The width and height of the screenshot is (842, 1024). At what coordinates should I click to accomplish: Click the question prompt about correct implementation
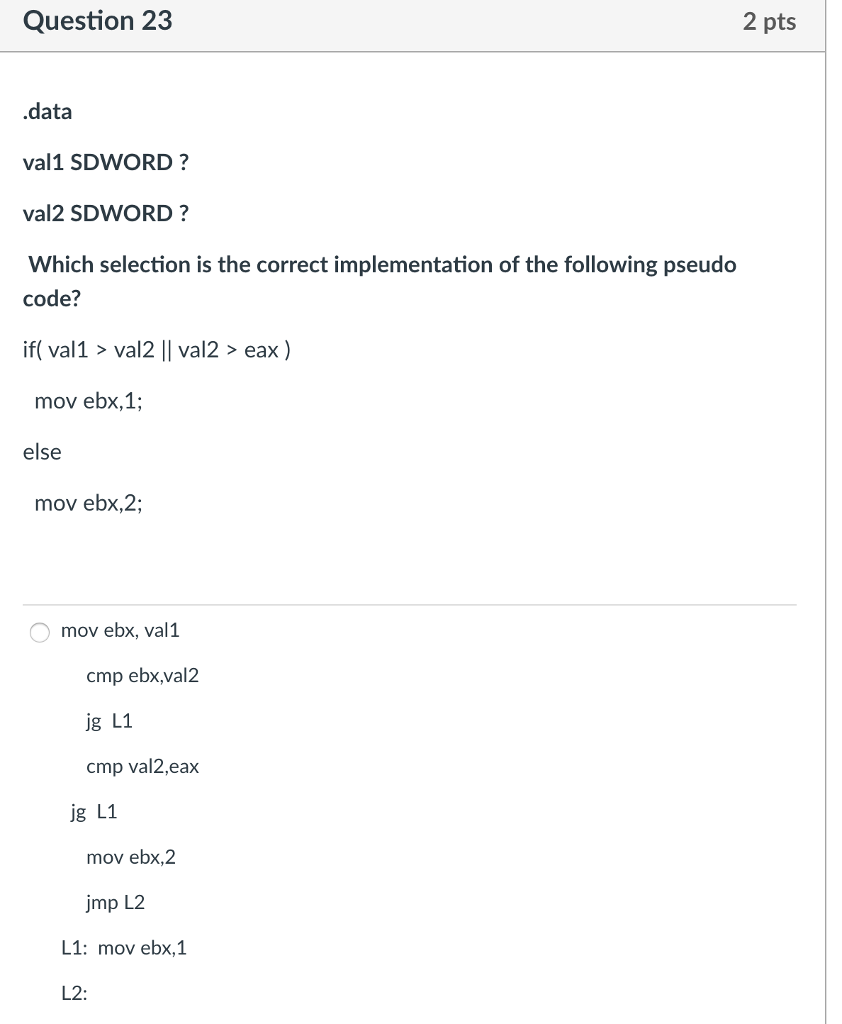(380, 281)
